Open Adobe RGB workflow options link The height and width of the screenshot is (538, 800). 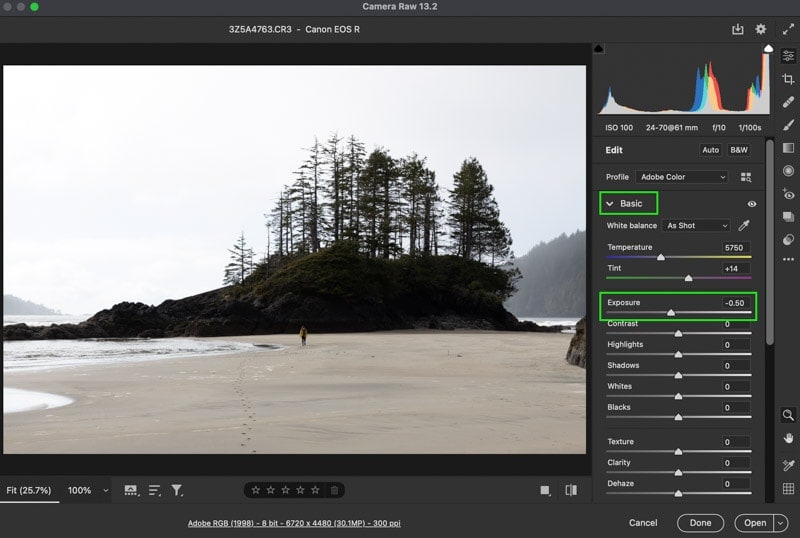[x=294, y=523]
